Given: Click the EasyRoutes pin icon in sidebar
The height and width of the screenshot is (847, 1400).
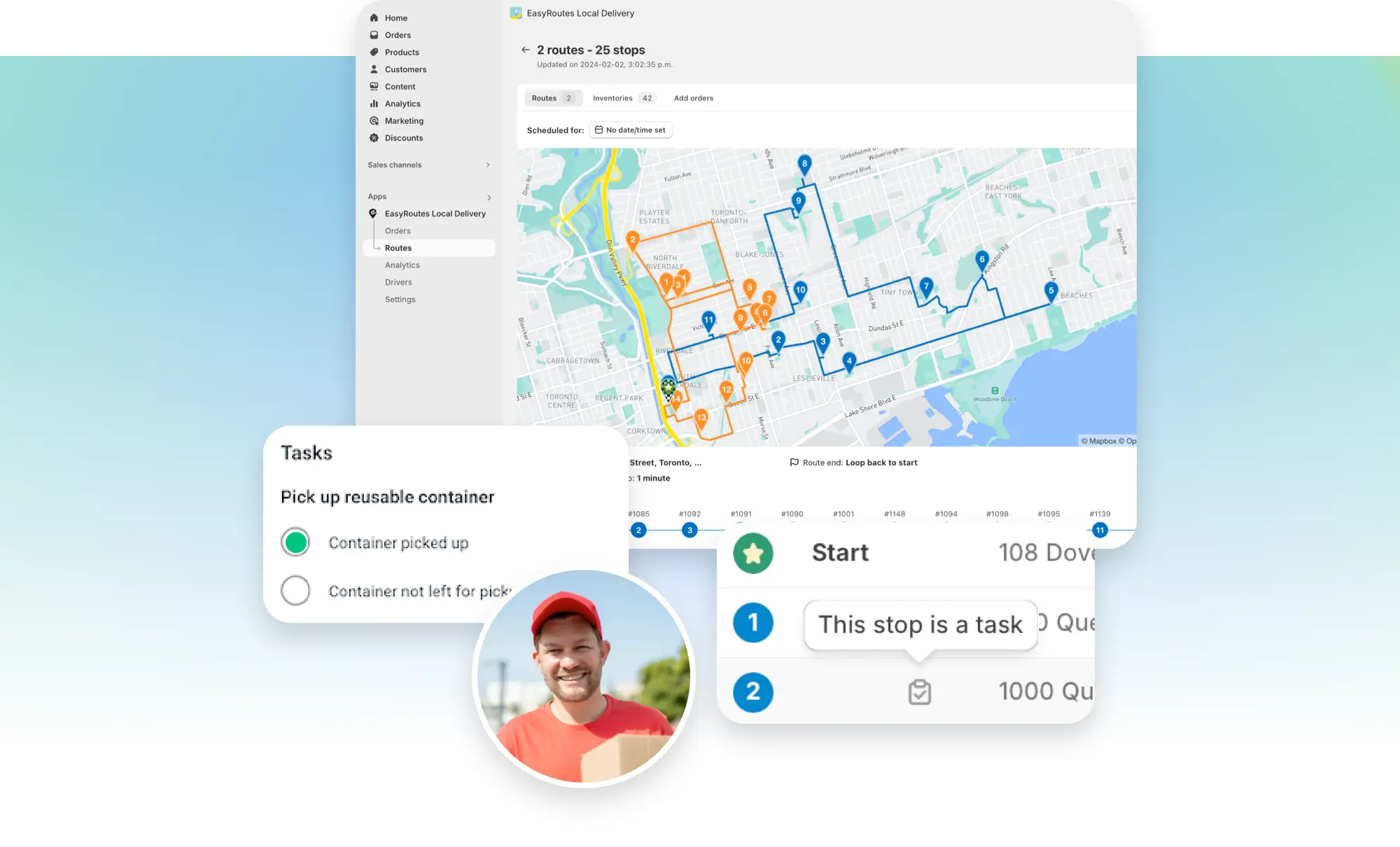Looking at the screenshot, I should coord(373,213).
